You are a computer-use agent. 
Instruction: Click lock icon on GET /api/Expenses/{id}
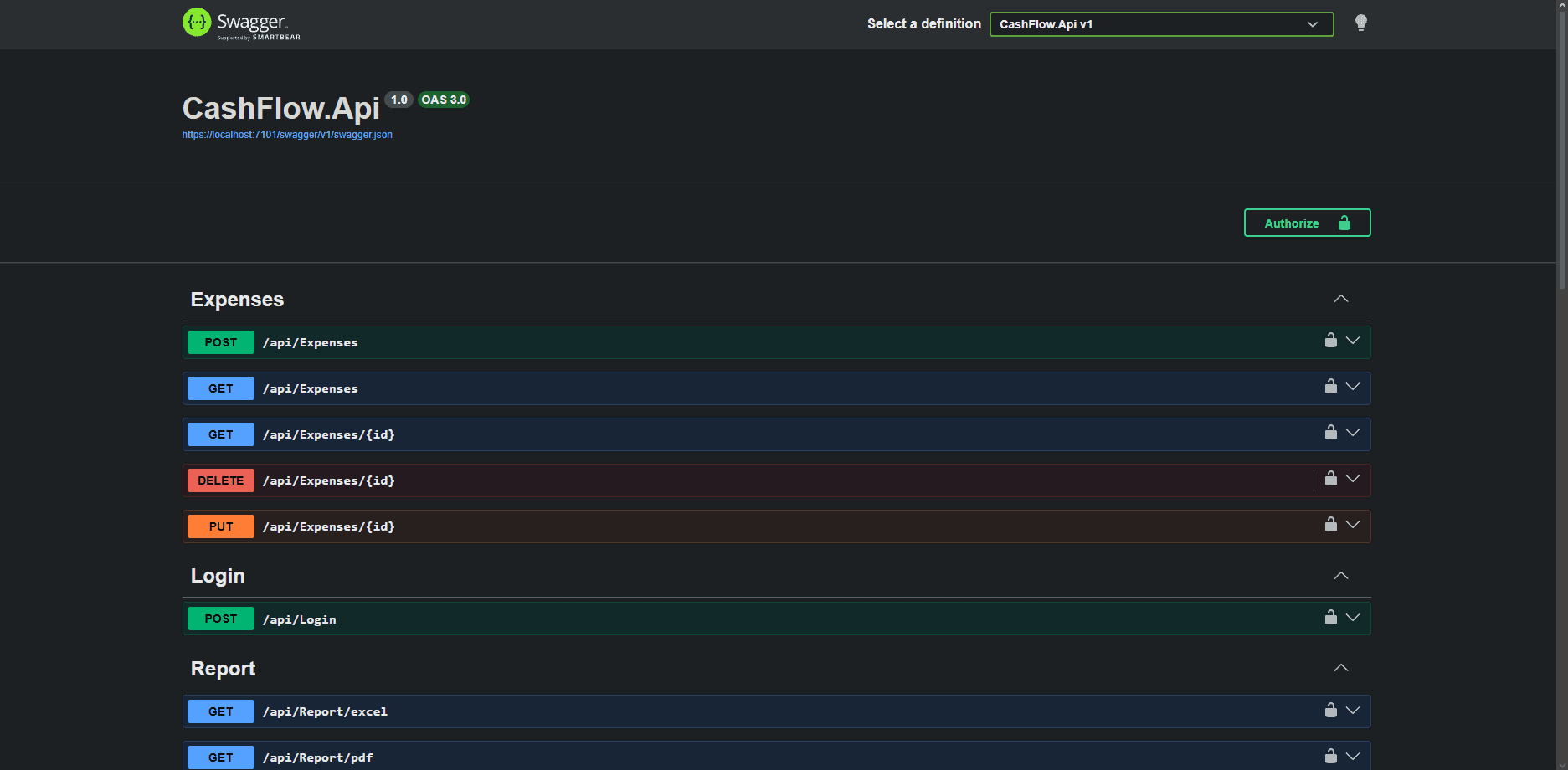tap(1330, 433)
